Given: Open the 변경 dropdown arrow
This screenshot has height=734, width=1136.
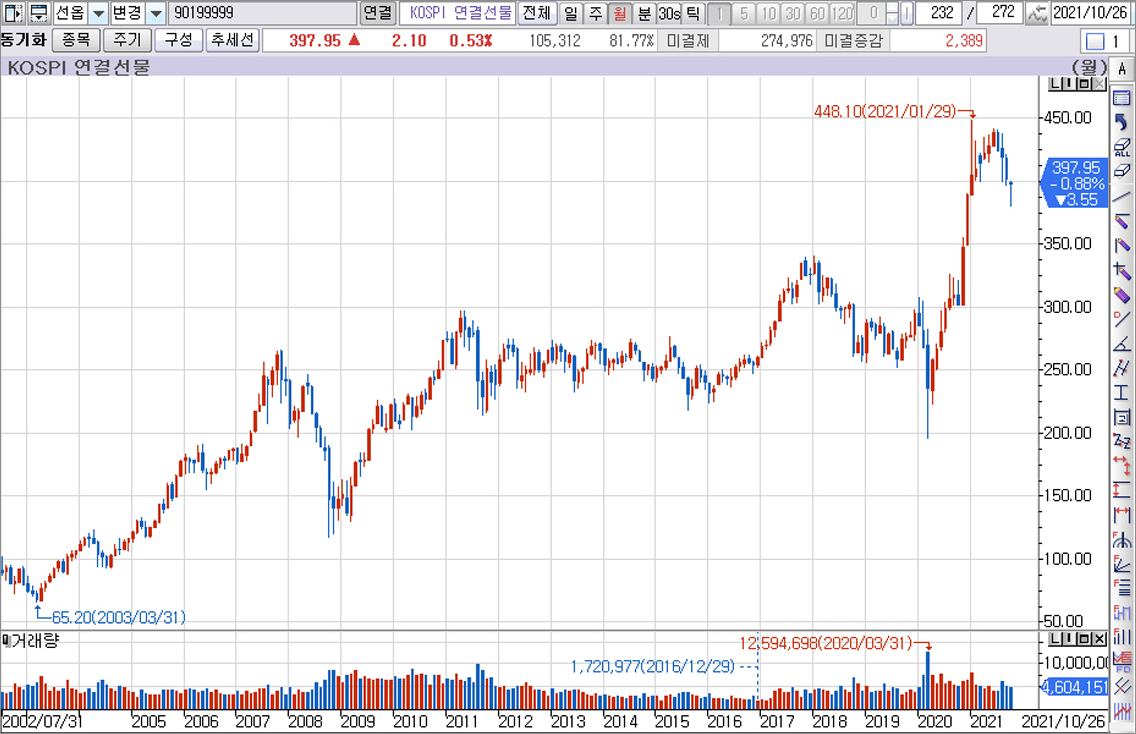Looking at the screenshot, I should click(x=156, y=12).
